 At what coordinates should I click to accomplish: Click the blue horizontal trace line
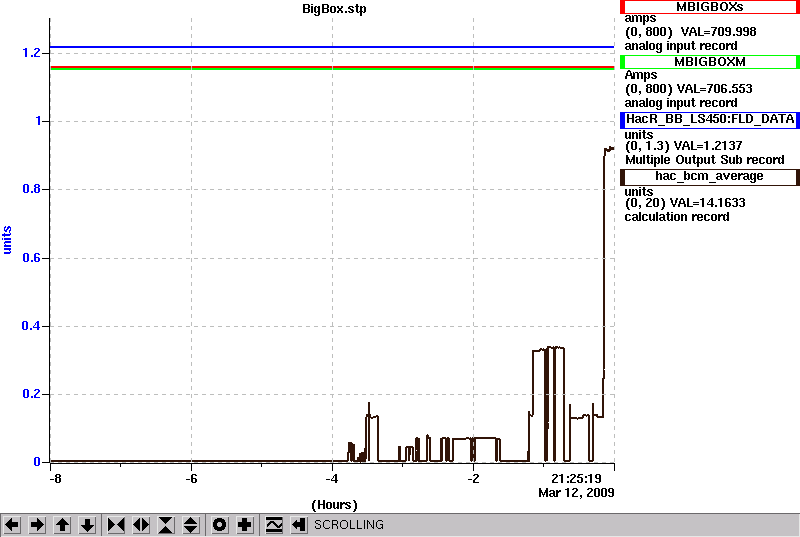[332, 47]
